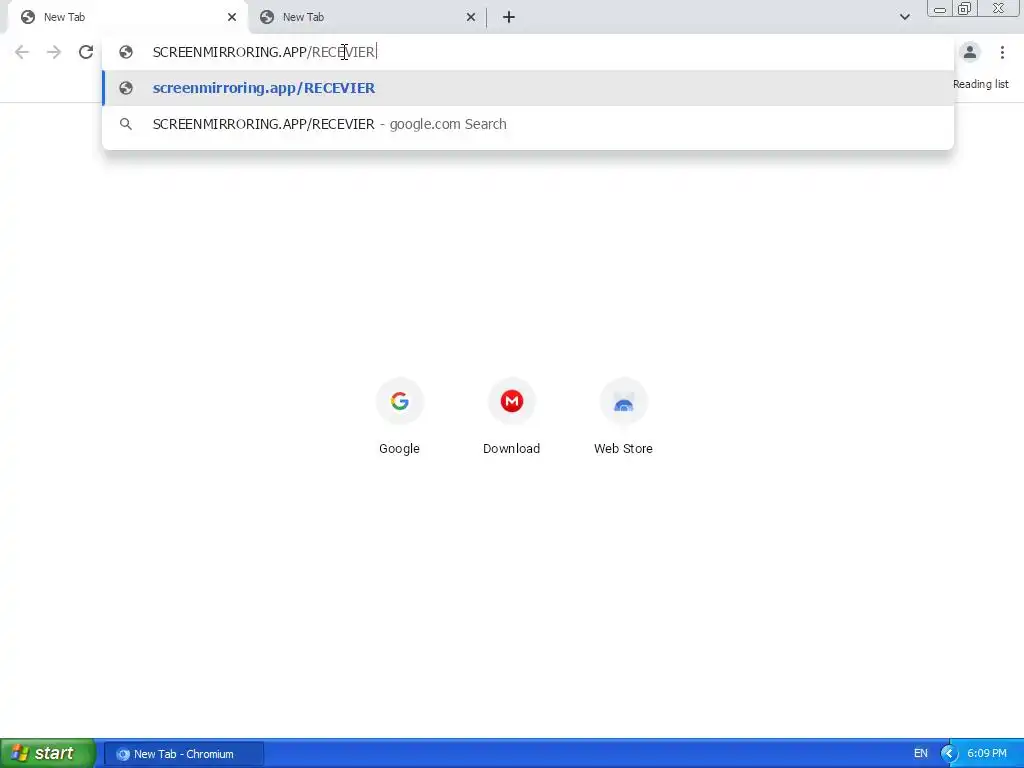Restore down the Chromium window
The width and height of the screenshot is (1024, 768).
964,8
